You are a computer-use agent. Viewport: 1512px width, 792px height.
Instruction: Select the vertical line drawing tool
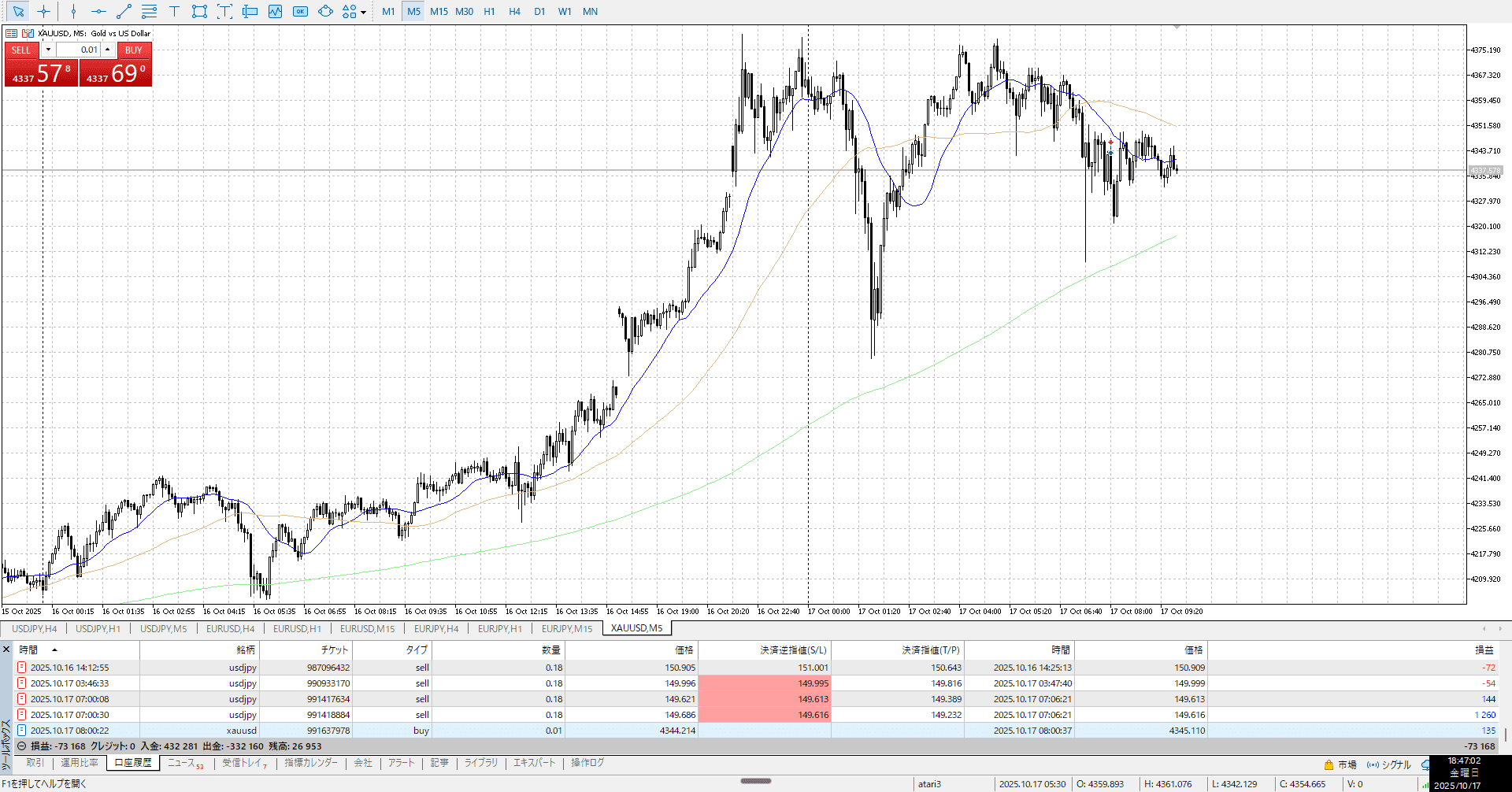(x=73, y=11)
